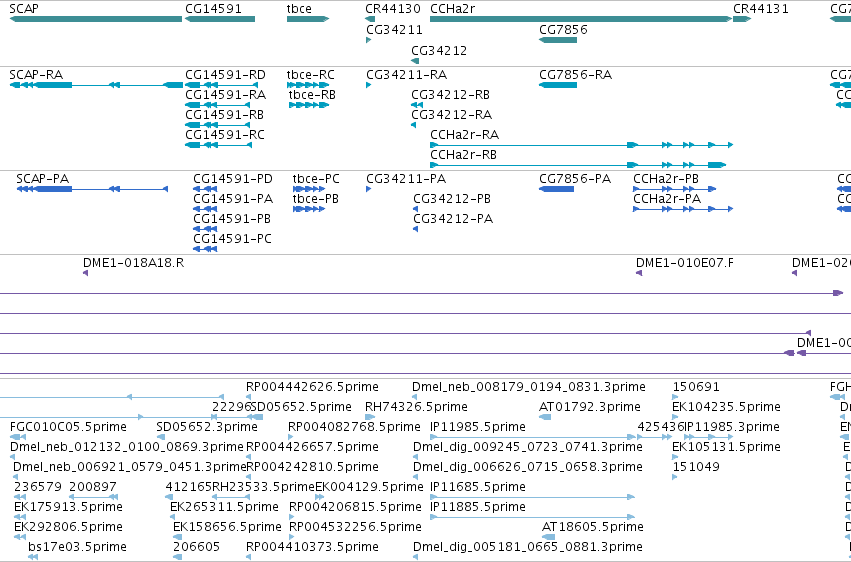
Task: Click the CG34211-PA protein feature
Action: tap(369, 189)
